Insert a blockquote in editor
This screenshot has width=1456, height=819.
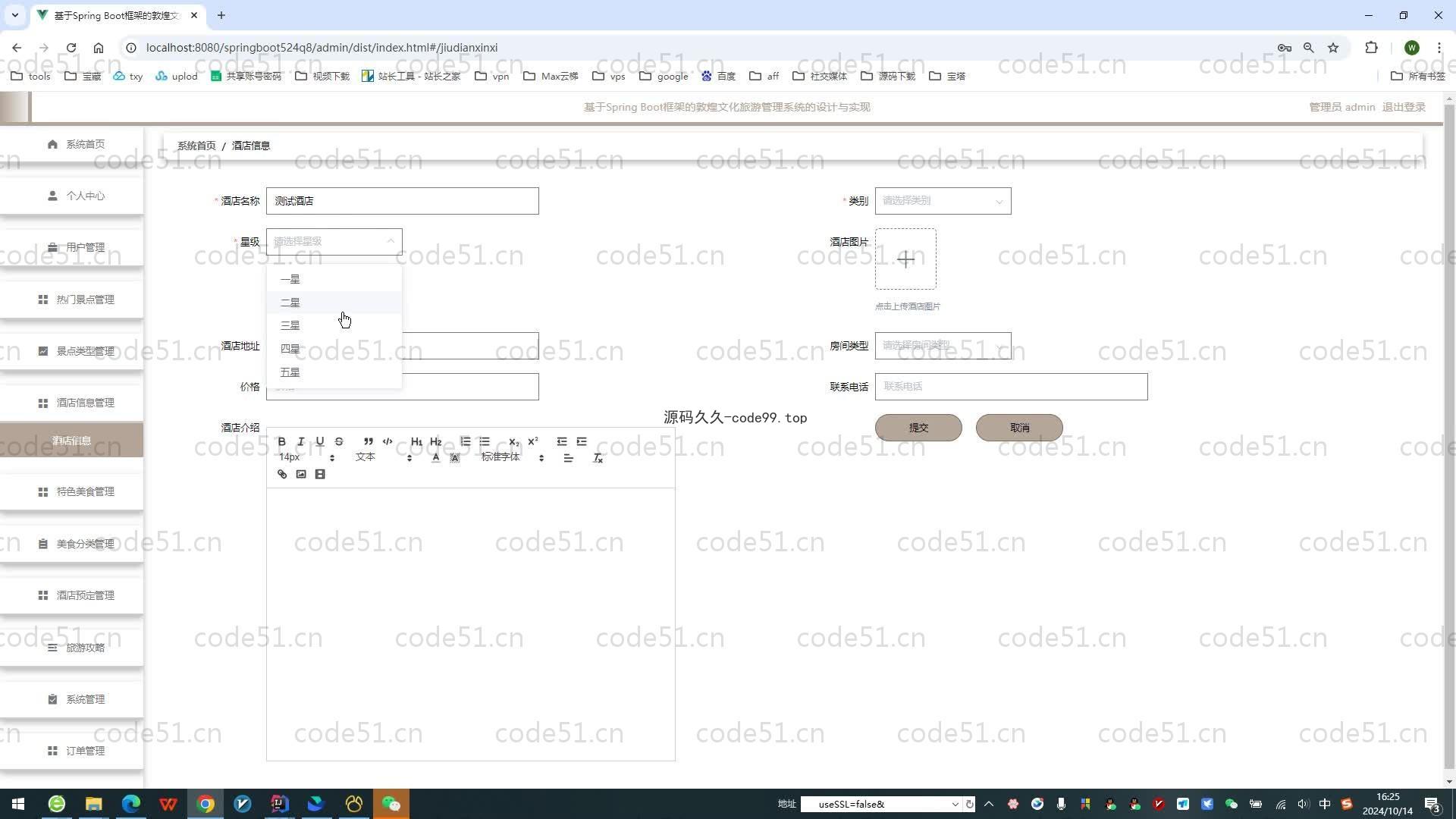pyautogui.click(x=368, y=441)
